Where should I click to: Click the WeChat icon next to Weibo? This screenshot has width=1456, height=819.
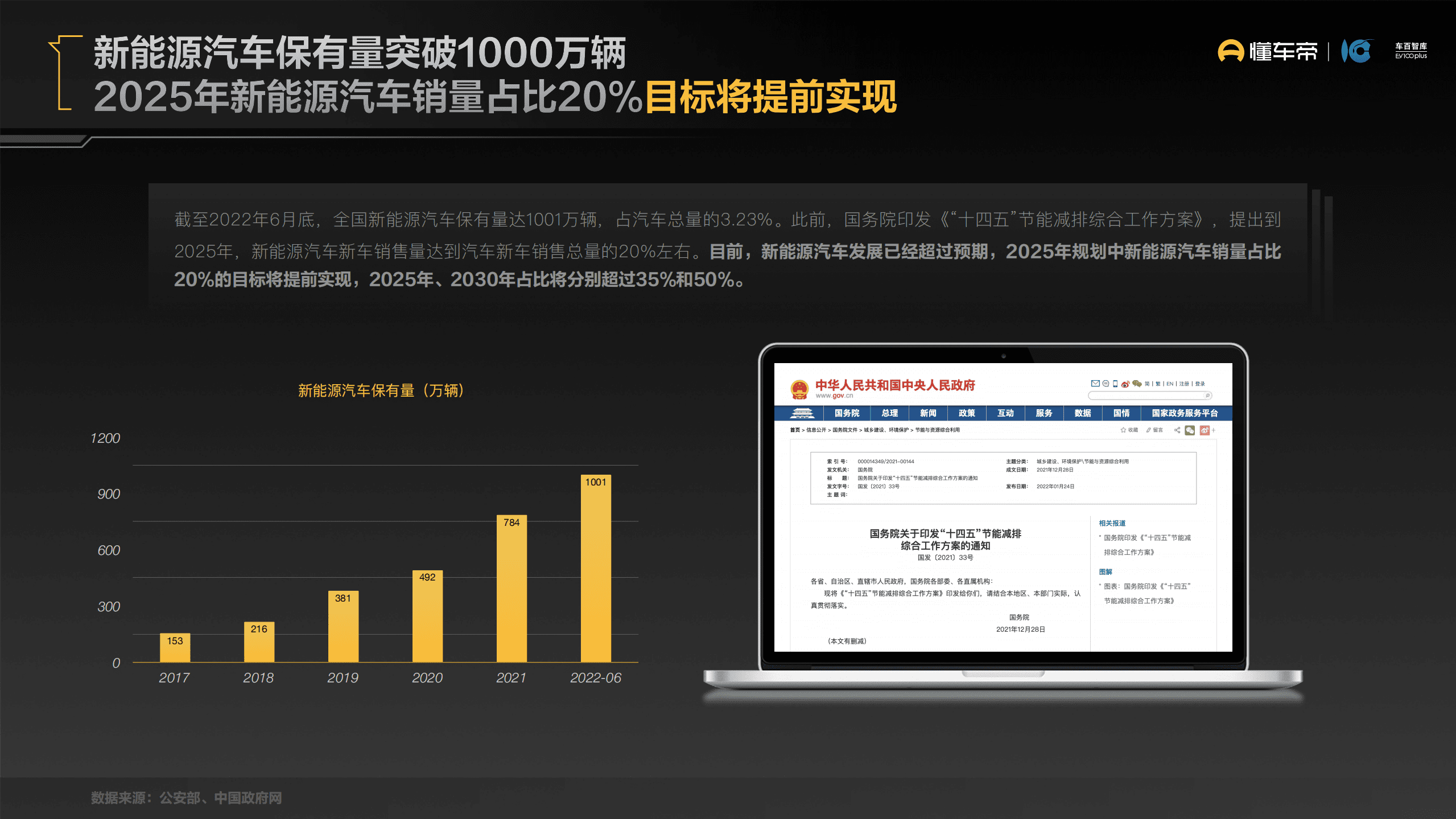click(x=1137, y=384)
